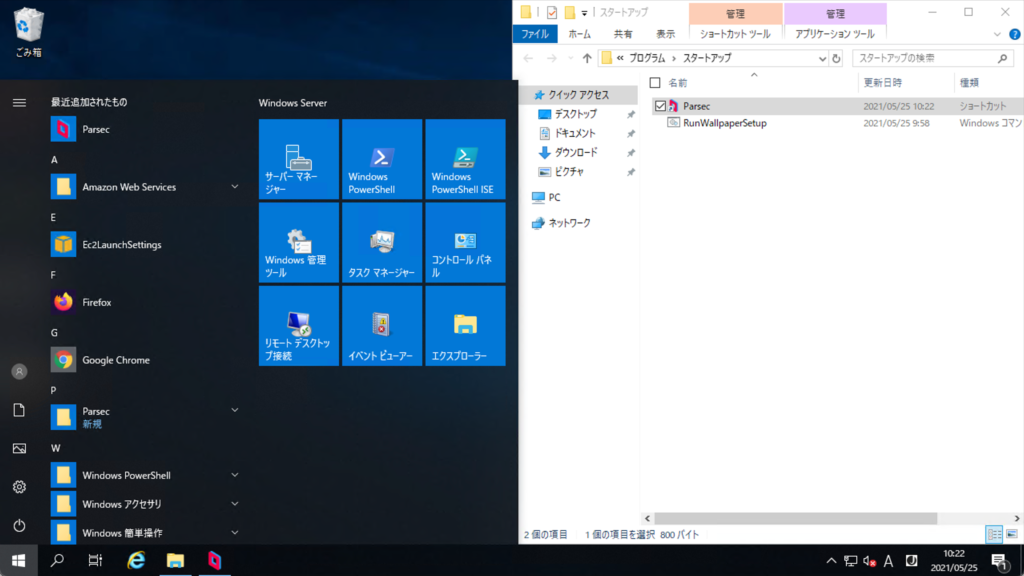Expand the Parsec folder in Start menu
The width and height of the screenshot is (1024, 576).
click(234, 410)
